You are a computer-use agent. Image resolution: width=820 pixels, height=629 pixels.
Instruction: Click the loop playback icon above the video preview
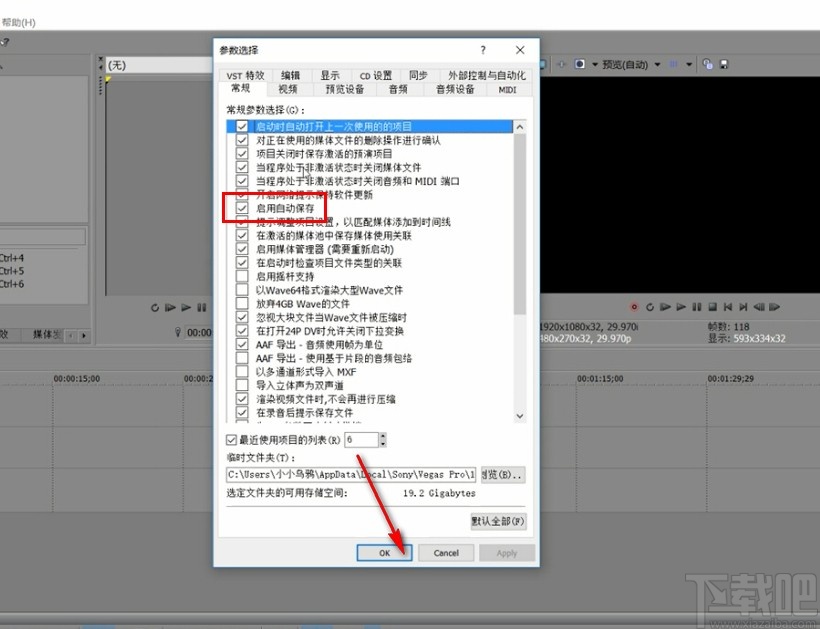(649, 307)
